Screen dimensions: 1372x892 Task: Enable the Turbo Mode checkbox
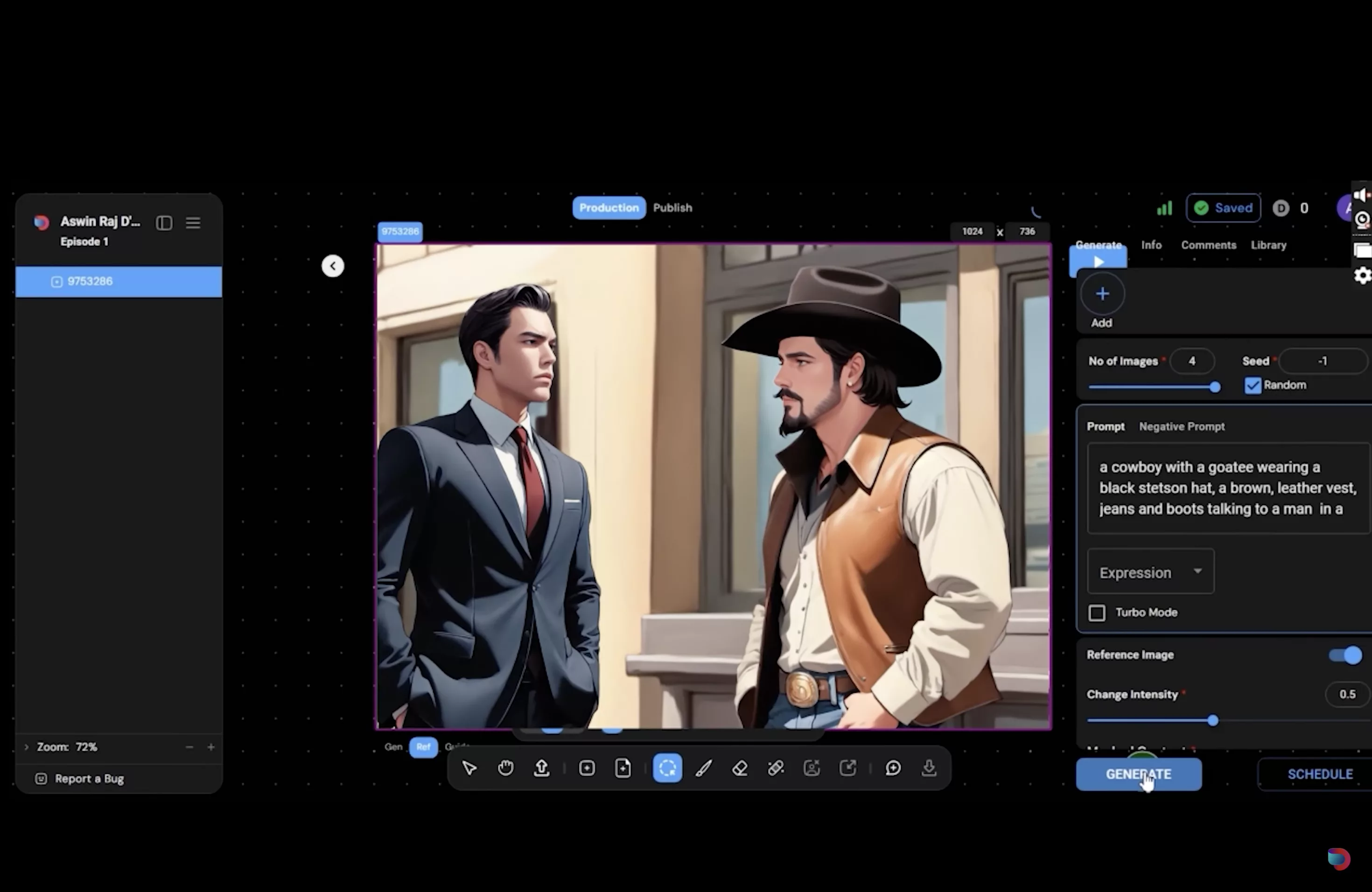pyautogui.click(x=1097, y=613)
